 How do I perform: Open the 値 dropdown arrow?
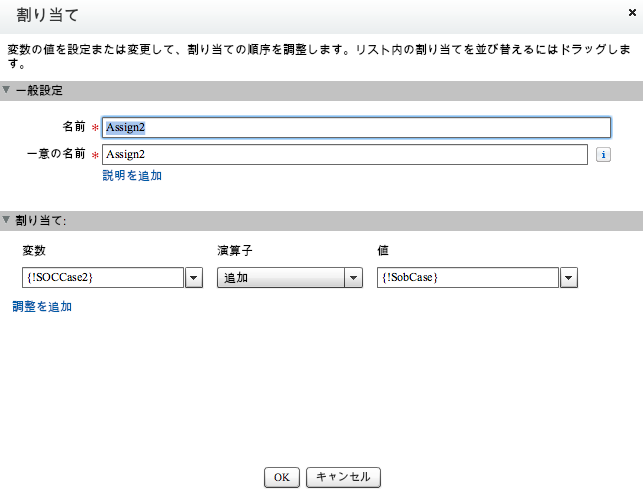click(569, 278)
